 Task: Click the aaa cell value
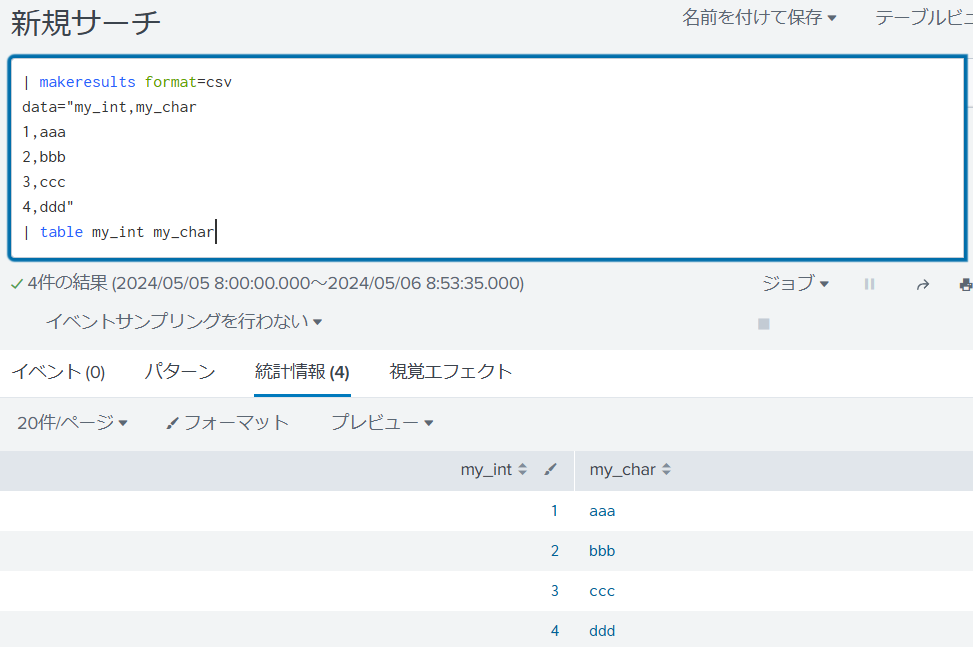(x=602, y=511)
